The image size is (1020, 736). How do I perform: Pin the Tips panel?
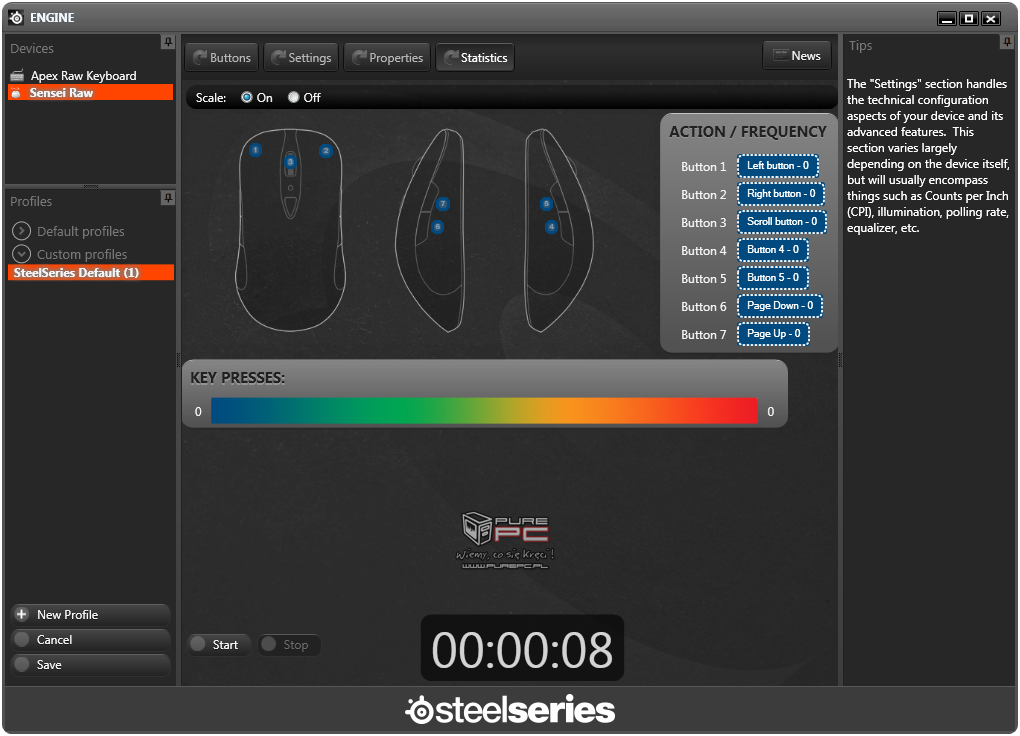(x=1007, y=42)
